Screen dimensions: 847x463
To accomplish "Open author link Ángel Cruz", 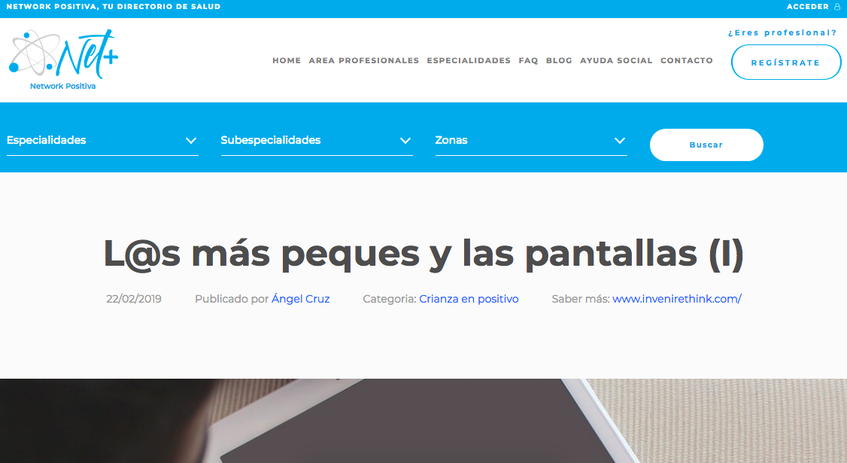I will coord(300,299).
